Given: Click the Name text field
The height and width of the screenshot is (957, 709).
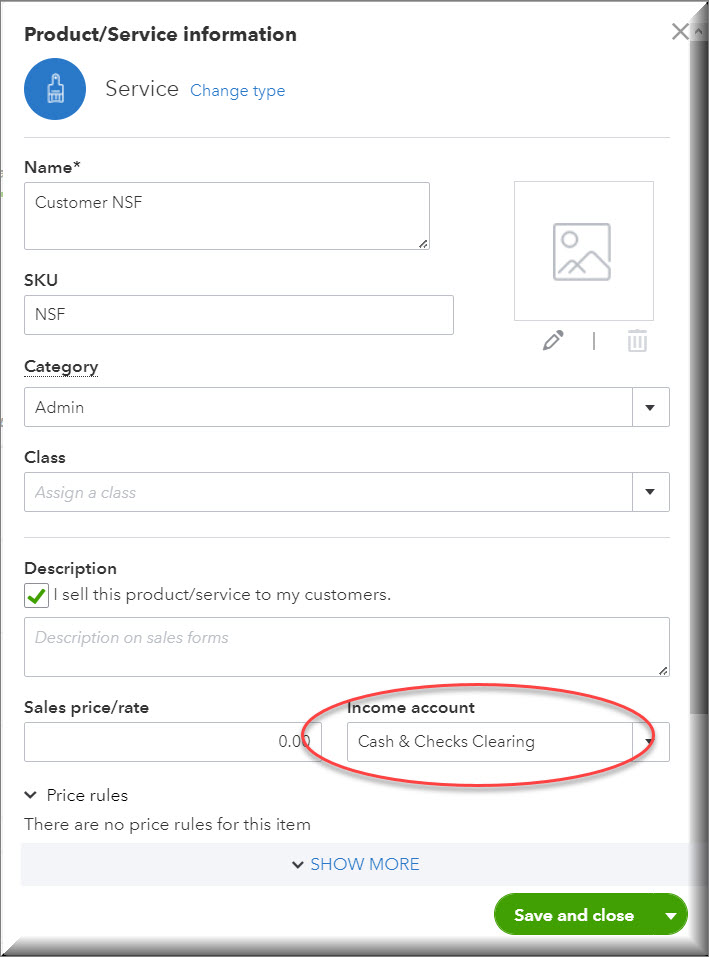Looking at the screenshot, I should click(227, 215).
